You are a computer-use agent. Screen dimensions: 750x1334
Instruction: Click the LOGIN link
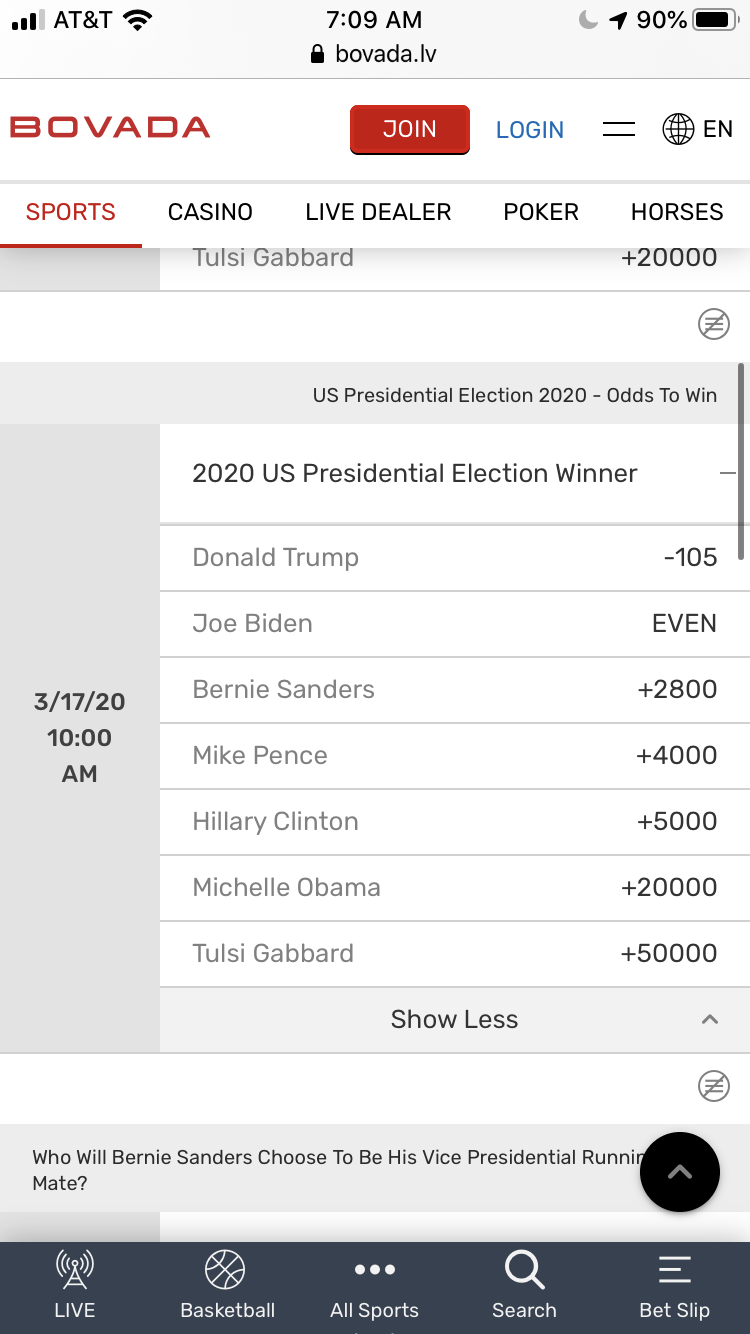point(530,129)
